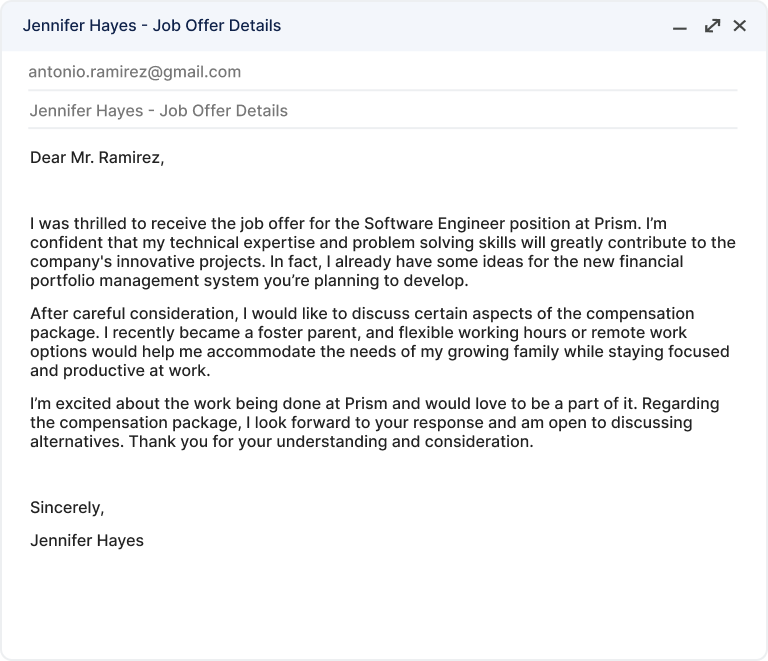Image resolution: width=768 pixels, height=661 pixels.
Task: Click inside the first paragraph about Prism offer
Action: point(383,252)
